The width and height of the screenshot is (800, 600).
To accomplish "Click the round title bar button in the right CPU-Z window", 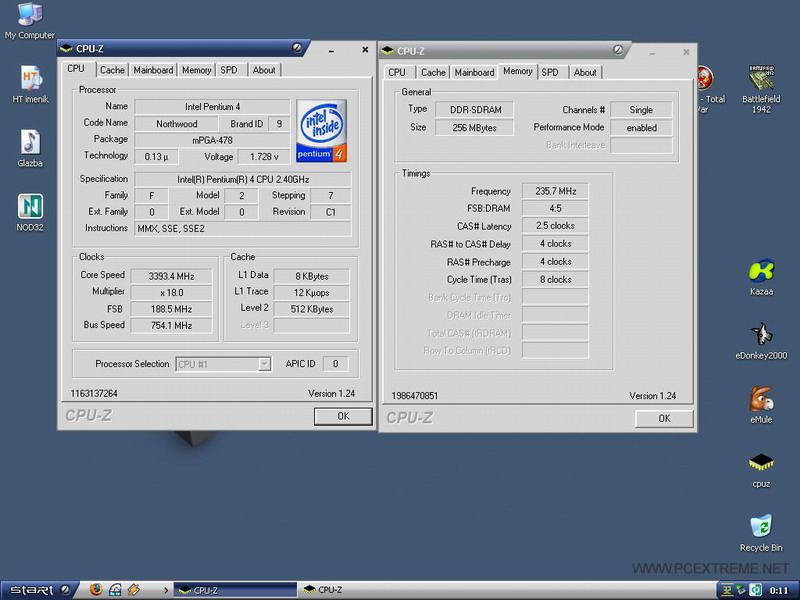I will click(x=618, y=50).
